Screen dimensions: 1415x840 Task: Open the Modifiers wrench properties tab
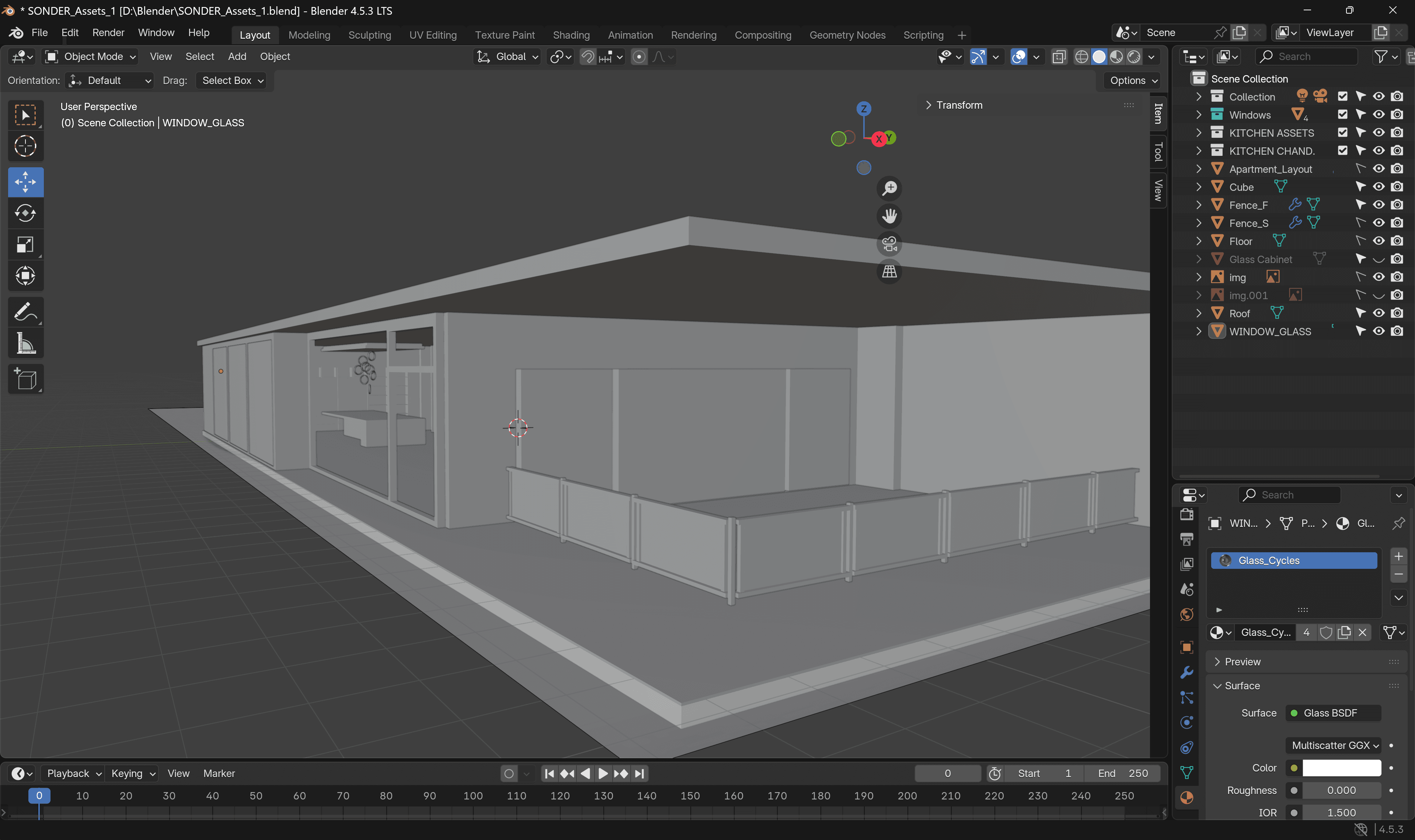coord(1187,672)
